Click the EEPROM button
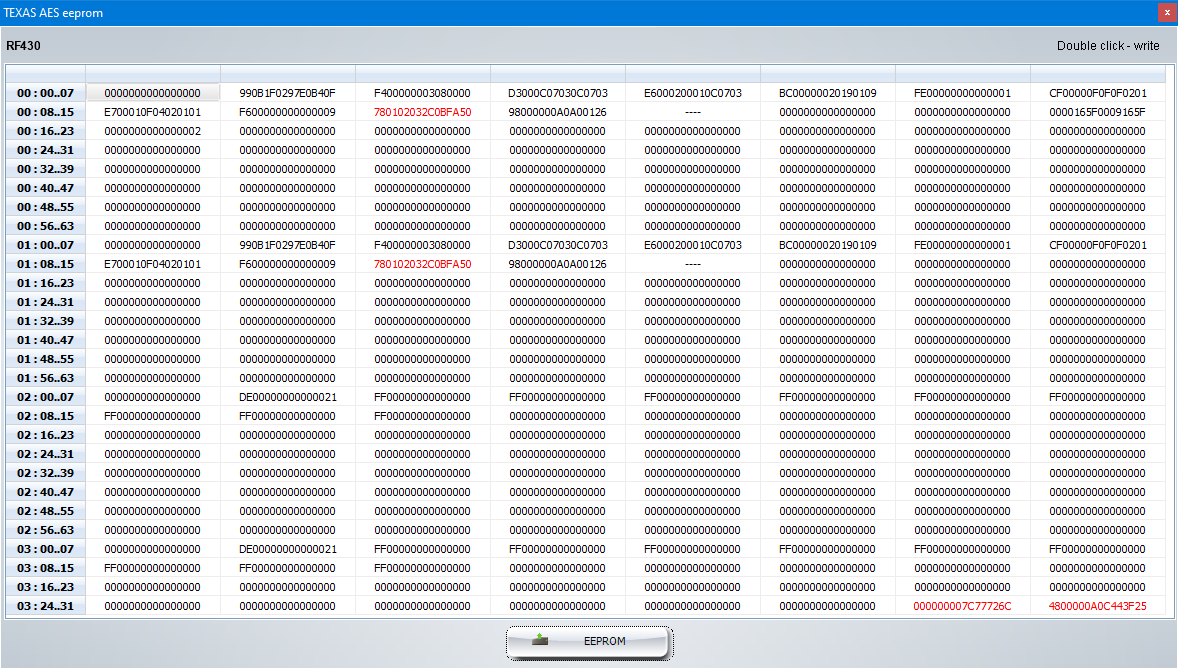The width and height of the screenshot is (1178, 669). (x=589, y=642)
